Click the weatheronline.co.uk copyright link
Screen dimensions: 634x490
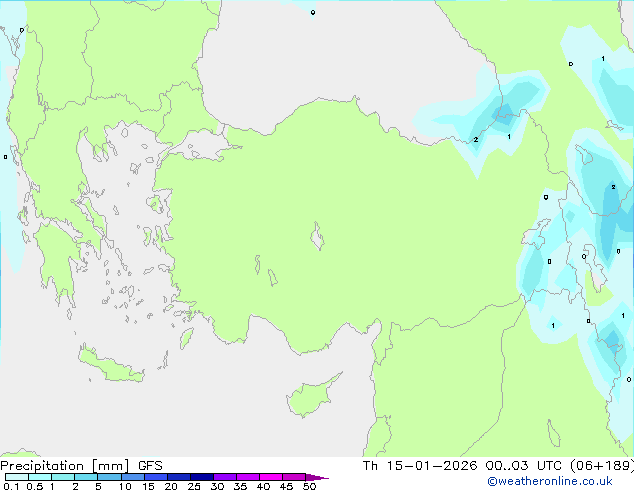550,481
